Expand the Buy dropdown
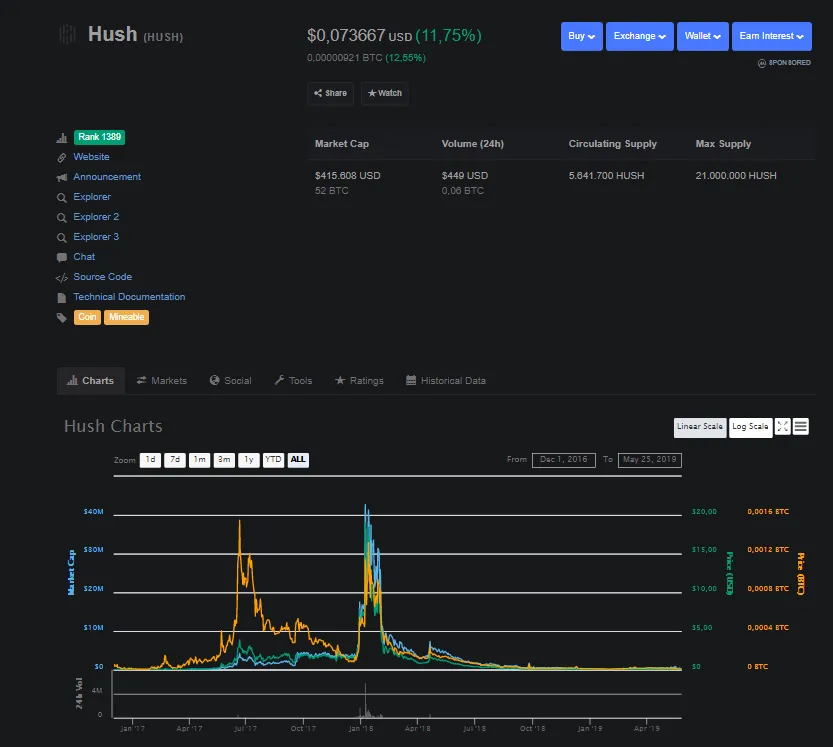833x747 pixels. pos(582,36)
